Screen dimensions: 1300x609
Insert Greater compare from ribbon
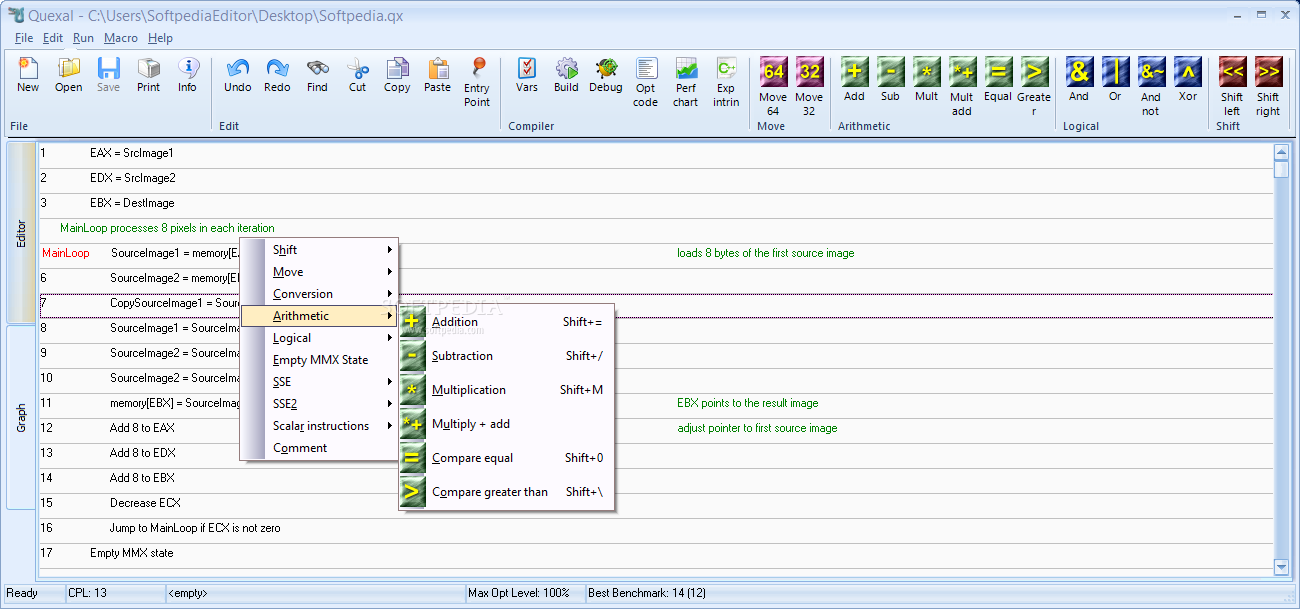(1034, 86)
